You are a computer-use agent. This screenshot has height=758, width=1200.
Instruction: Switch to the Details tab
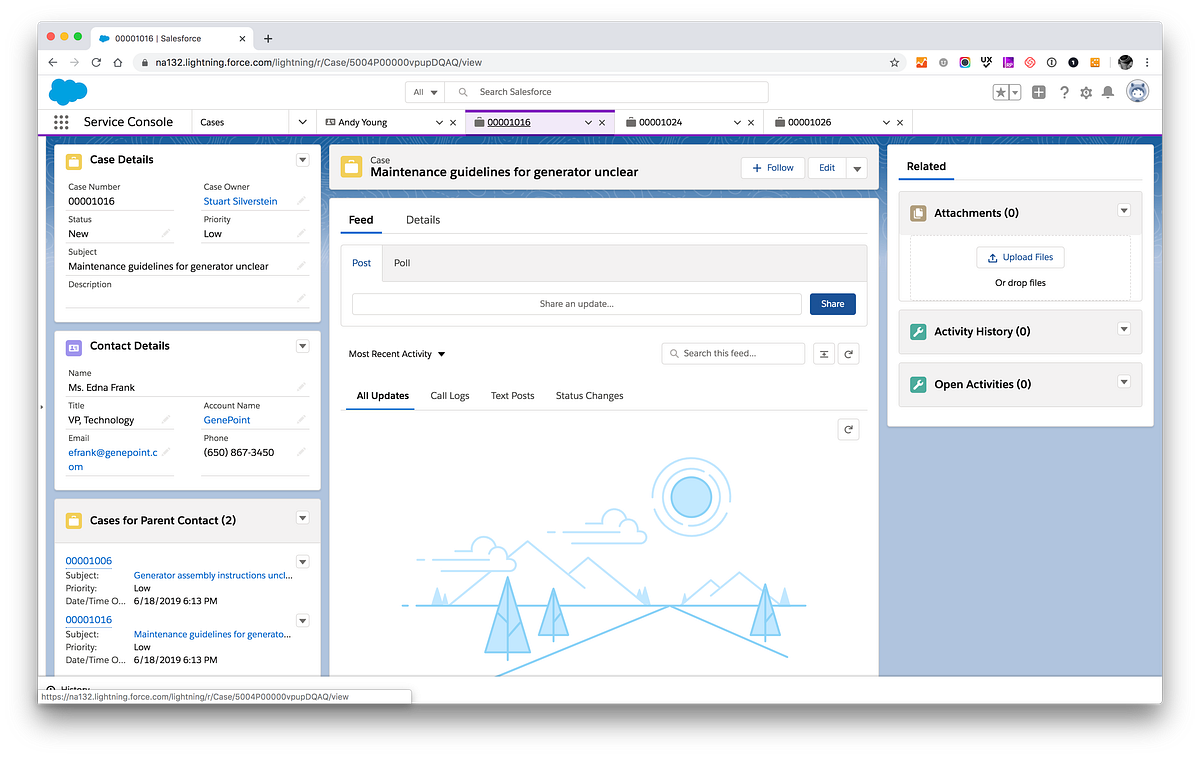(422, 220)
